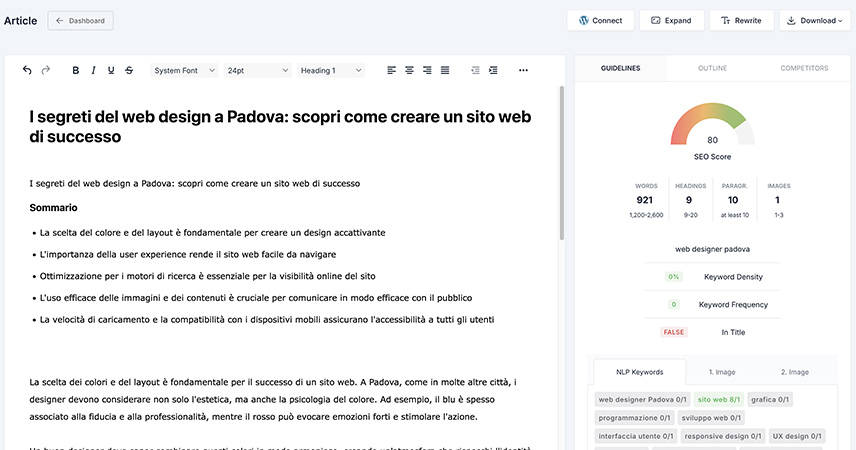Toggle underline formatting
The image size is (856, 450).
[111, 70]
